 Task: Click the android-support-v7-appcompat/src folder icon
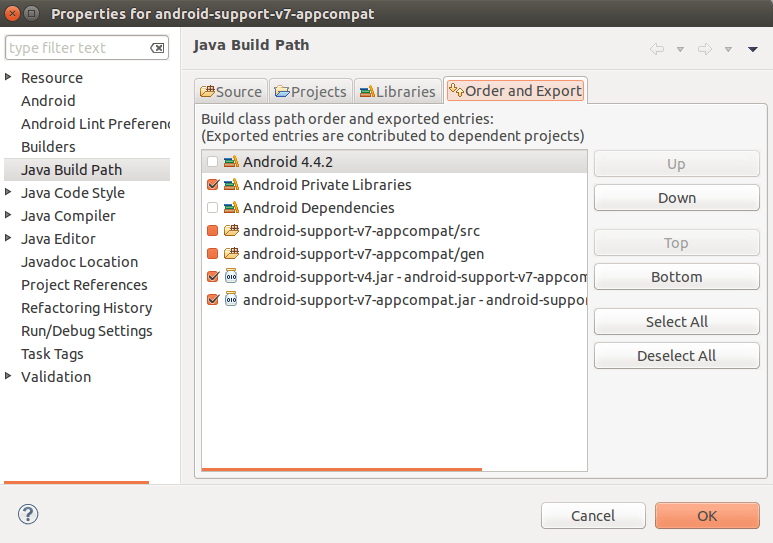click(x=231, y=230)
